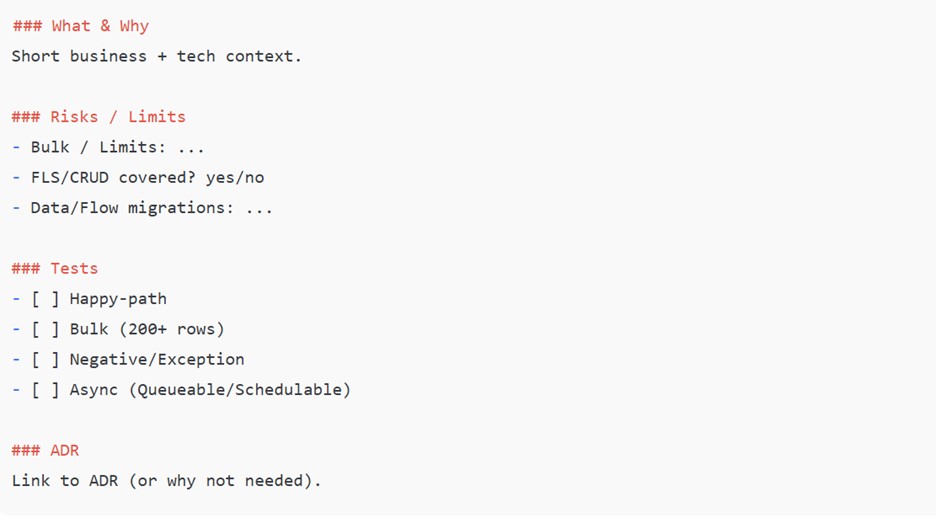The height and width of the screenshot is (518, 936).
Task: Click the Happy-path label text
Action: click(x=118, y=299)
